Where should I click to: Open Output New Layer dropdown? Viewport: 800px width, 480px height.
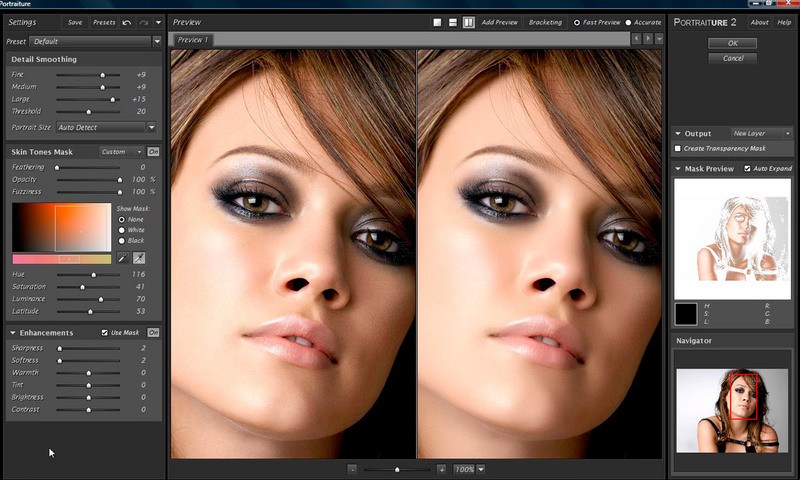[x=761, y=133]
